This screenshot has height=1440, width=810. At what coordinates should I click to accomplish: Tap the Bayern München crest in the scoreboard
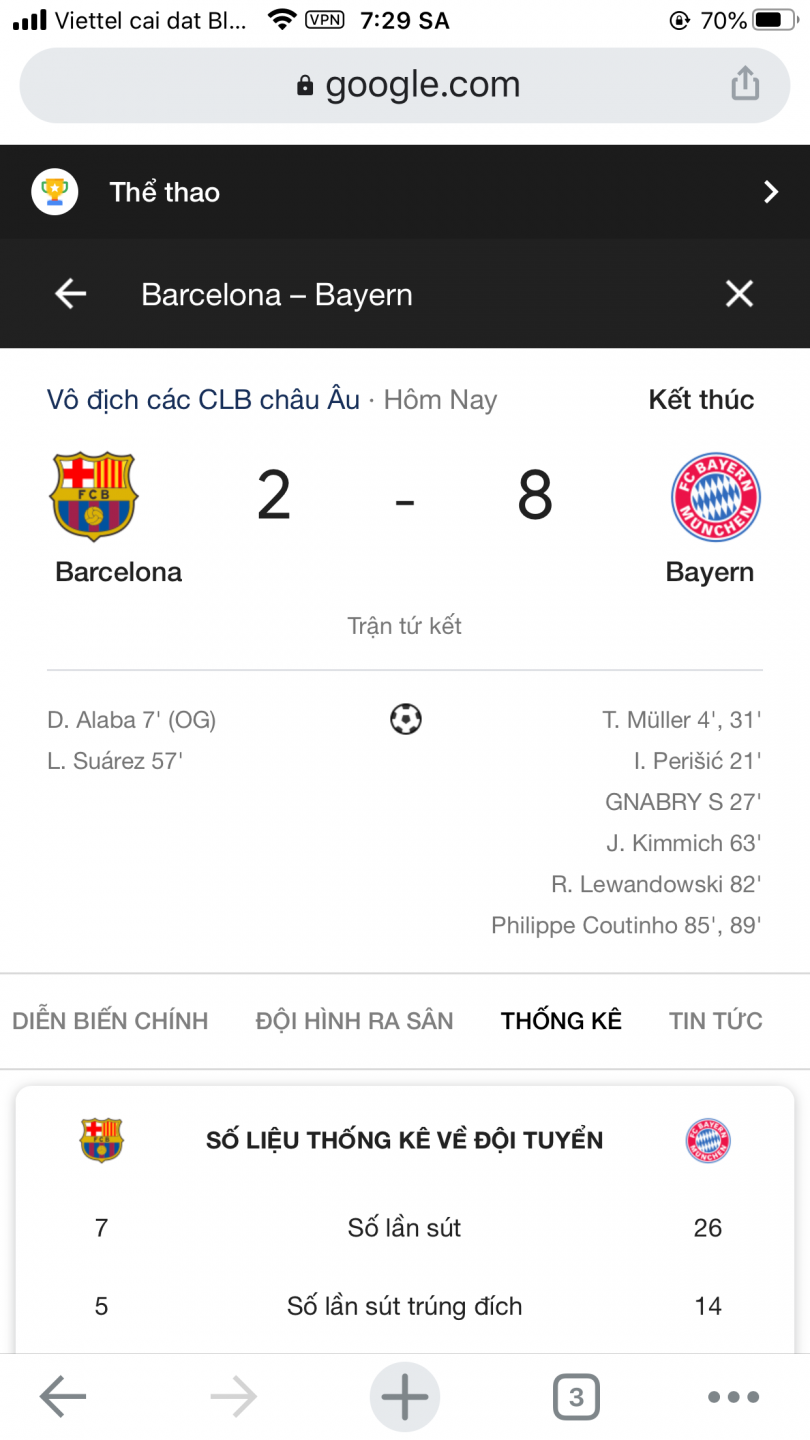715,497
